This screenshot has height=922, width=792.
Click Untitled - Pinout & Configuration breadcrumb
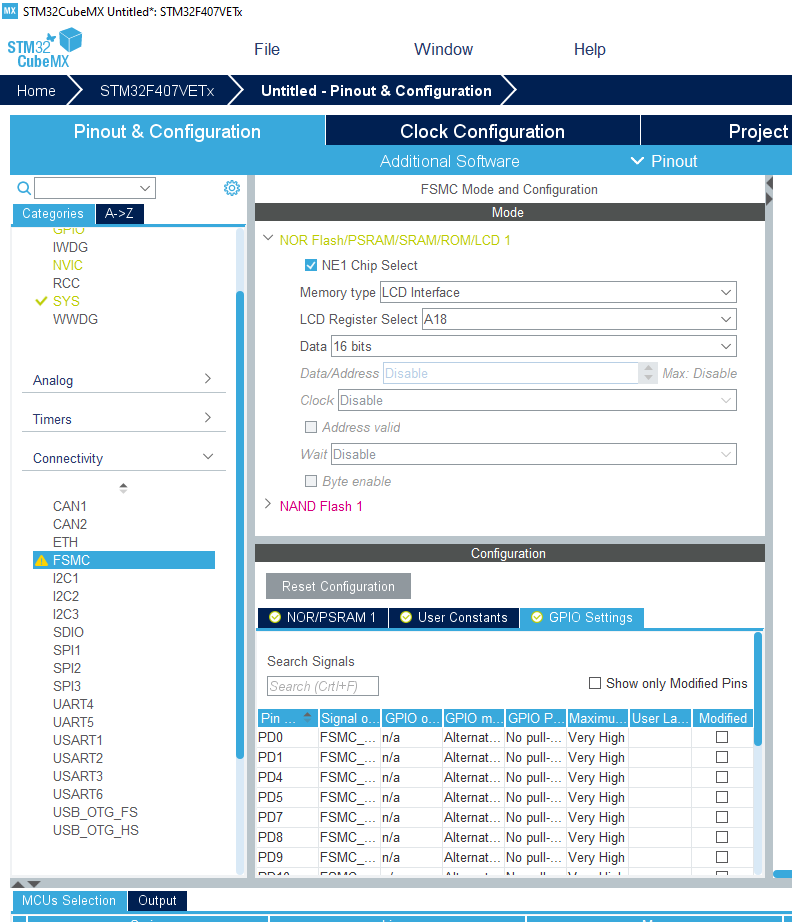[376, 91]
